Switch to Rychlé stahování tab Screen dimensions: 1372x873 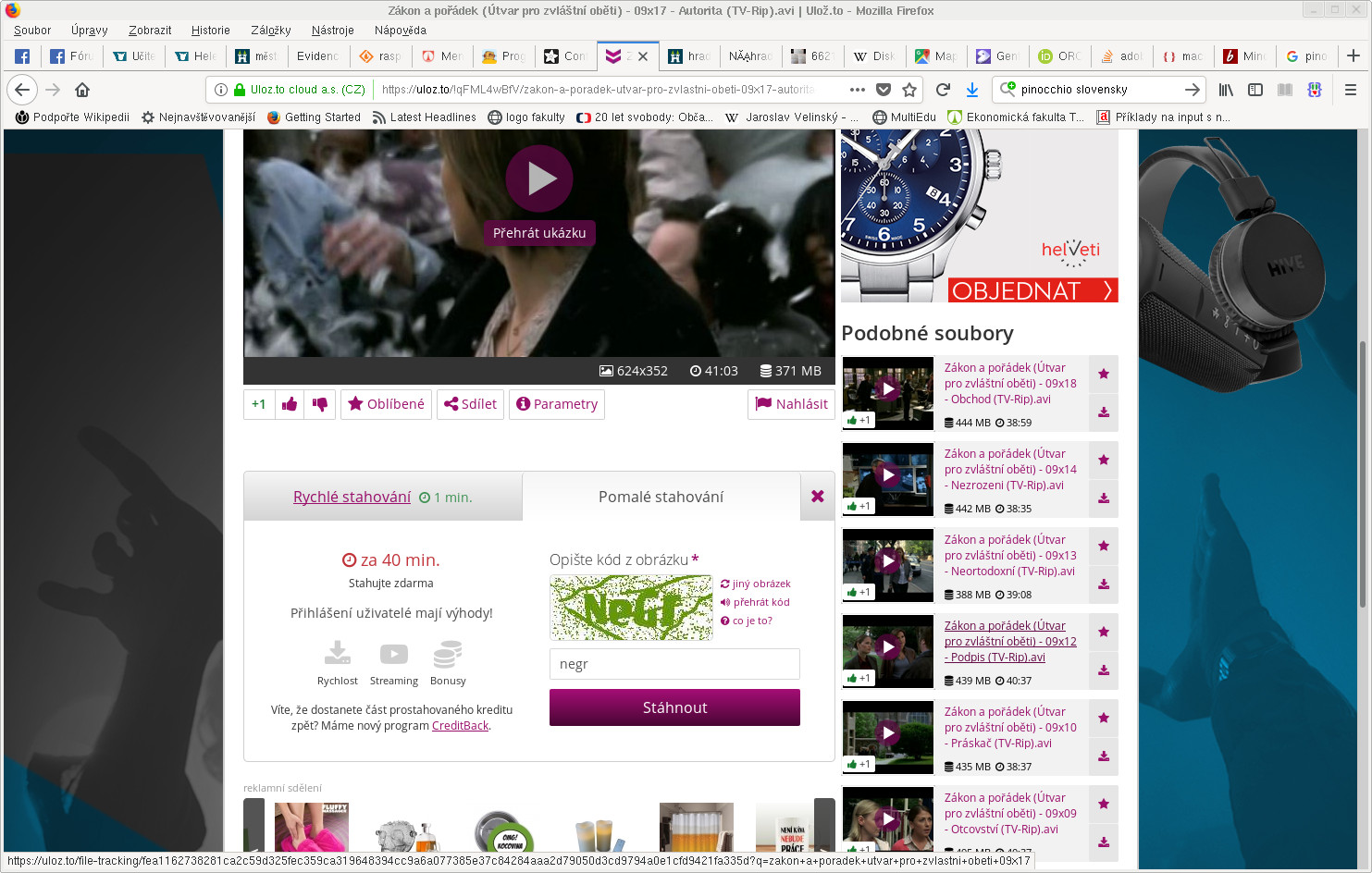[352, 498]
